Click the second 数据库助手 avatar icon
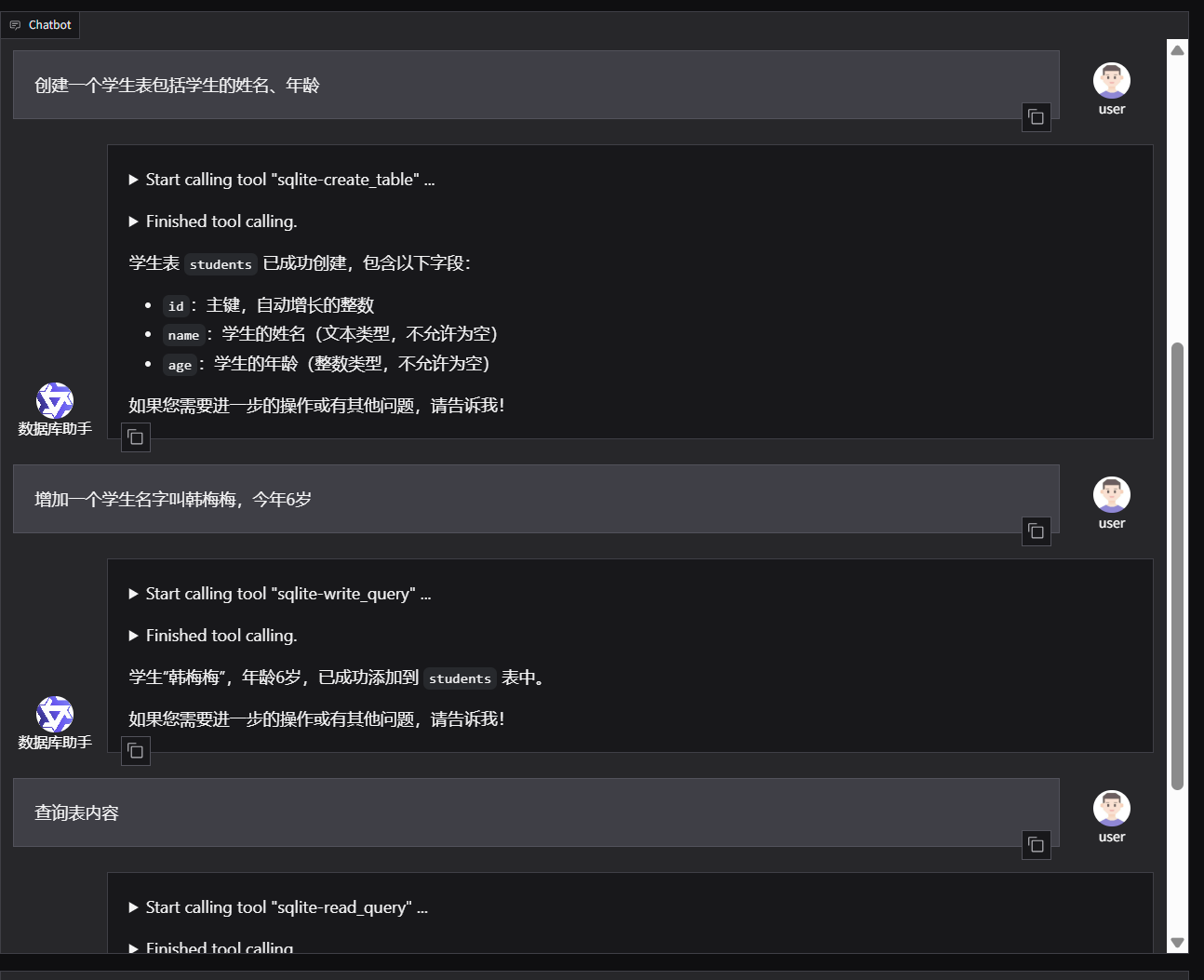The height and width of the screenshot is (980, 1204). pos(55,715)
